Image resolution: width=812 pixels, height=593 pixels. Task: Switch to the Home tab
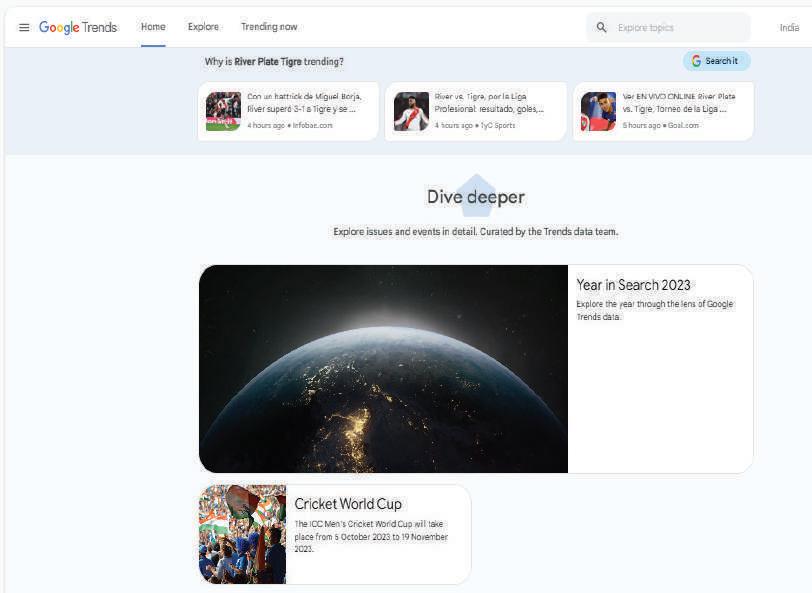click(153, 27)
